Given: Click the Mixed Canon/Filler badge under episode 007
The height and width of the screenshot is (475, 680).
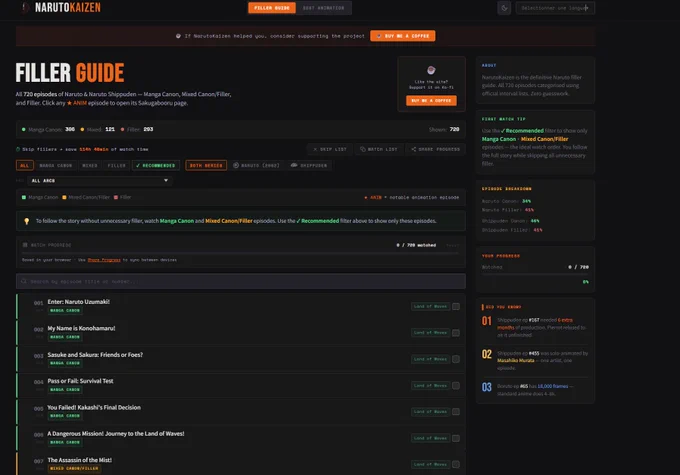Looking at the screenshot, I should click(74, 468).
